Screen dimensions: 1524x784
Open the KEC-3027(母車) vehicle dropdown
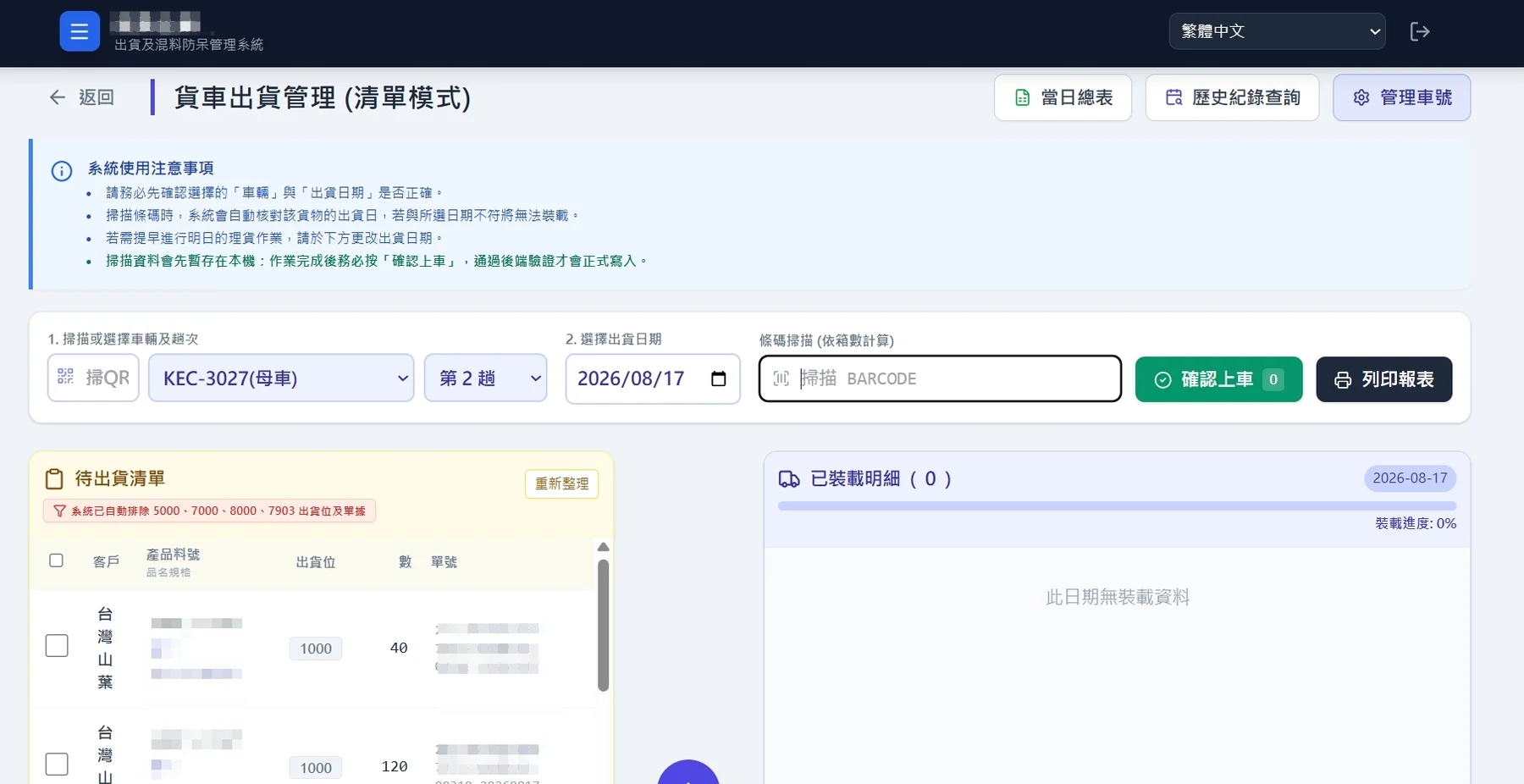[281, 378]
